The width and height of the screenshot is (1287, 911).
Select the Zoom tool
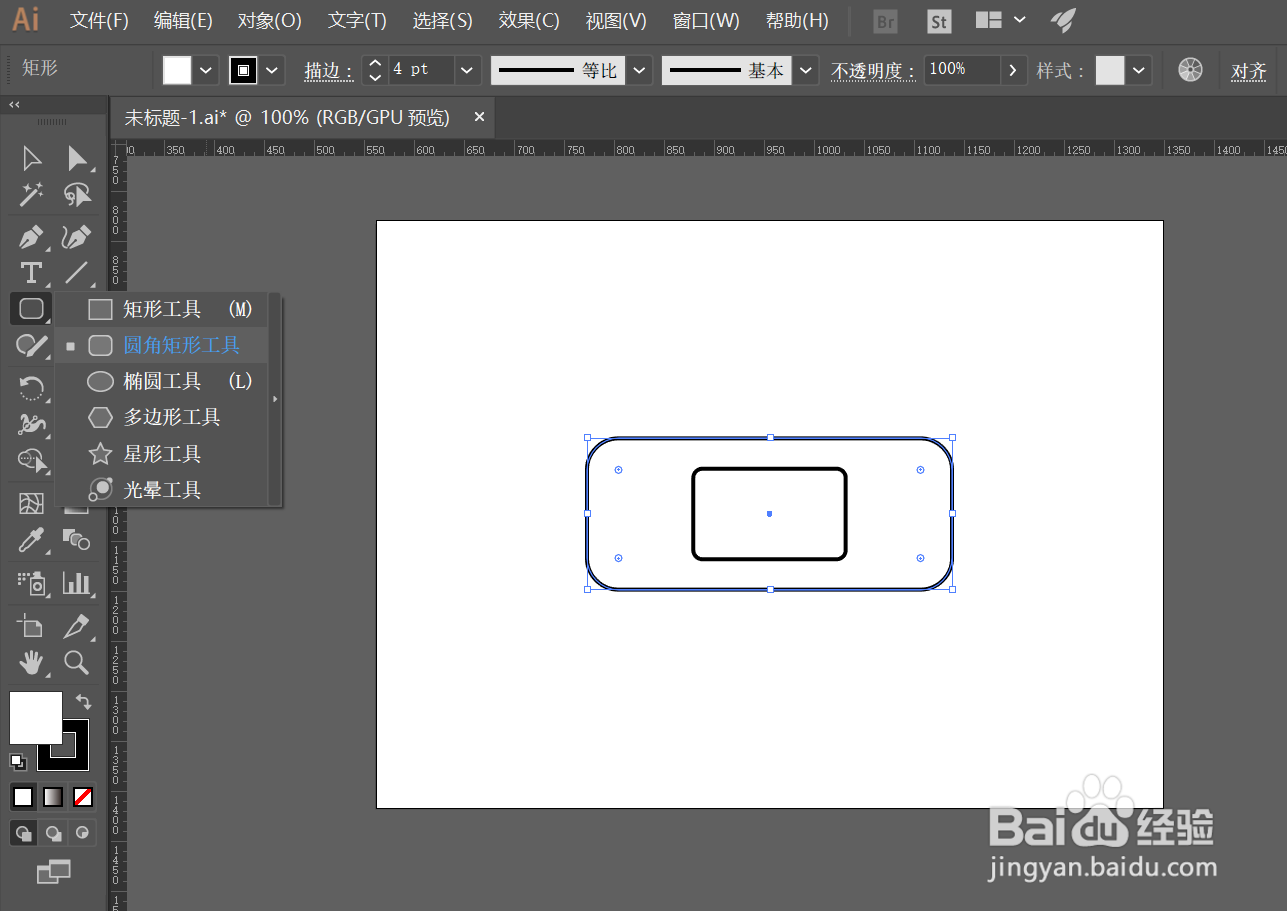(77, 662)
